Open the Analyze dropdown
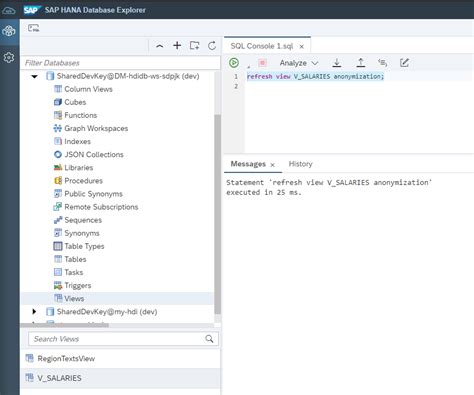474x395 pixels. (x=299, y=63)
